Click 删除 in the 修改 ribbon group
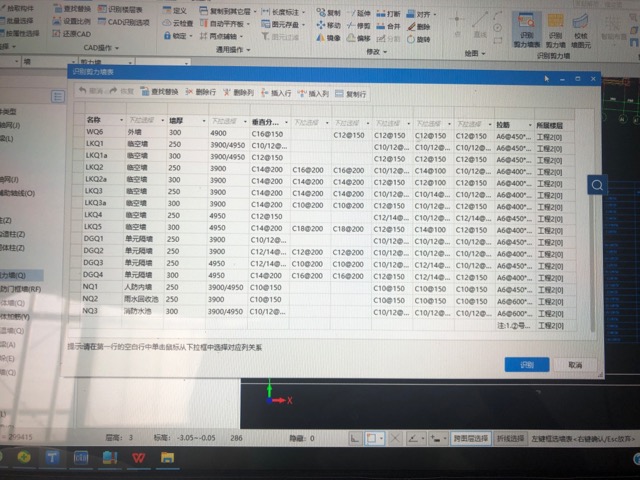This screenshot has height=480, width=640. [x=418, y=27]
